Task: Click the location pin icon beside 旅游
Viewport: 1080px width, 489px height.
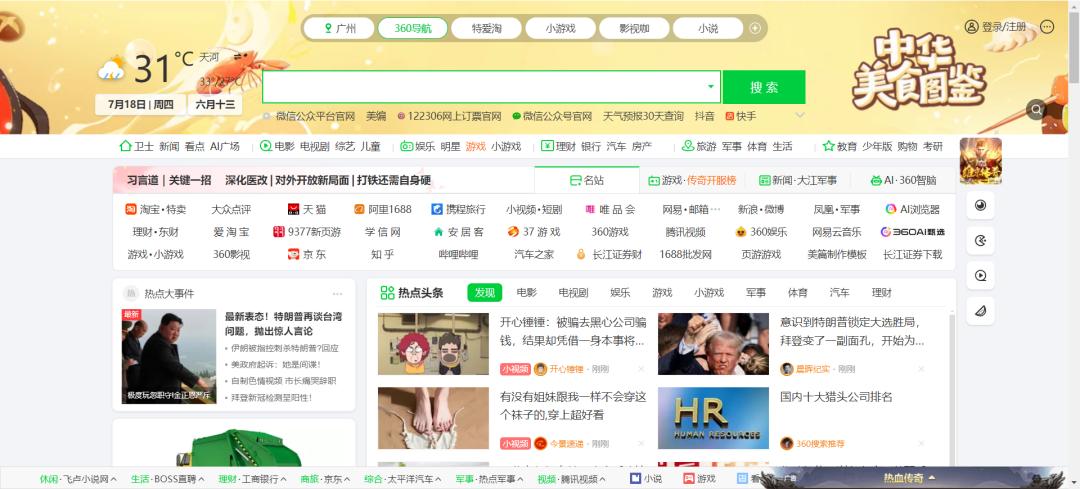Action: pos(687,146)
